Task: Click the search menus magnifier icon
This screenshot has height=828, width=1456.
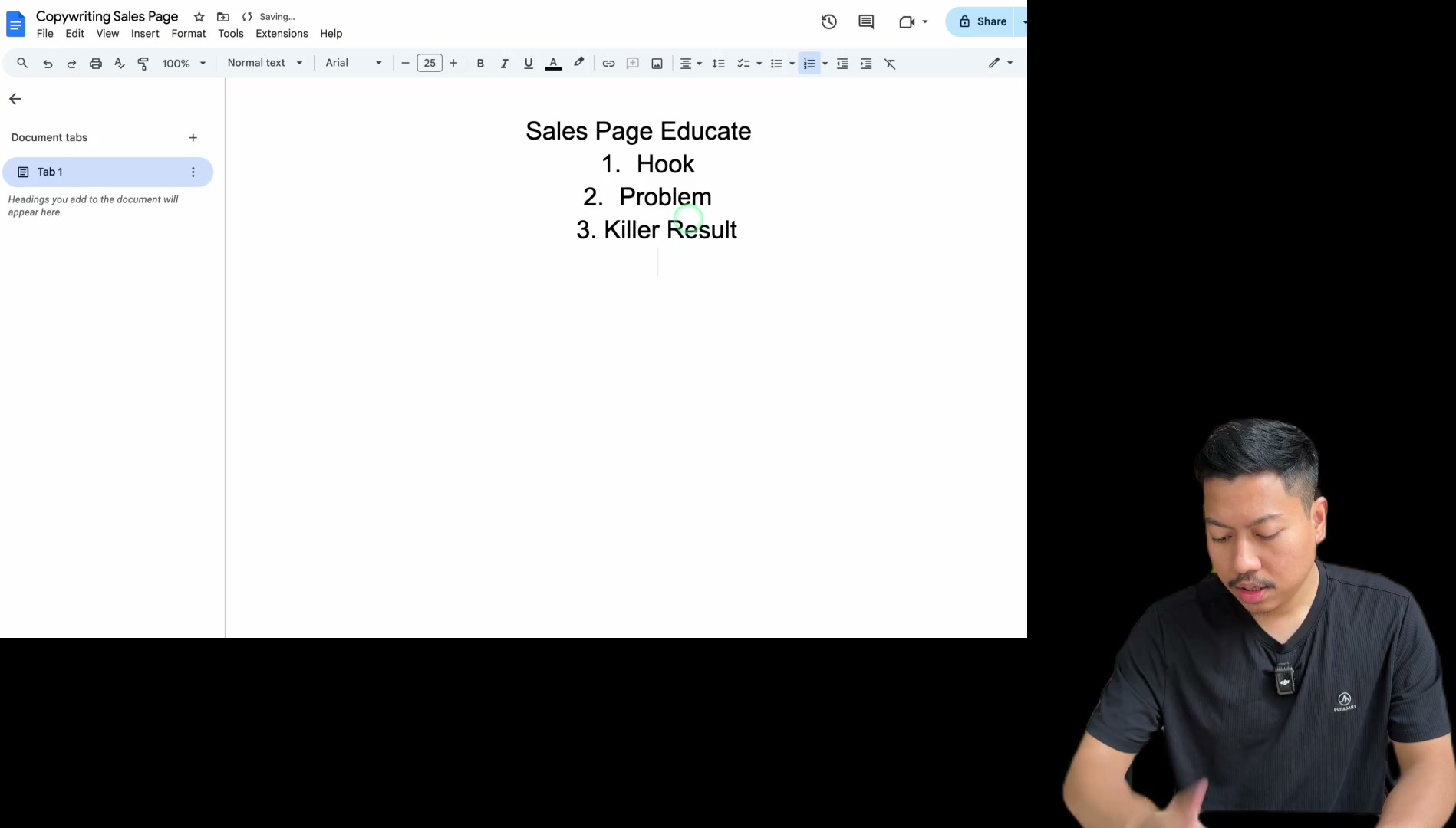Action: click(22, 63)
